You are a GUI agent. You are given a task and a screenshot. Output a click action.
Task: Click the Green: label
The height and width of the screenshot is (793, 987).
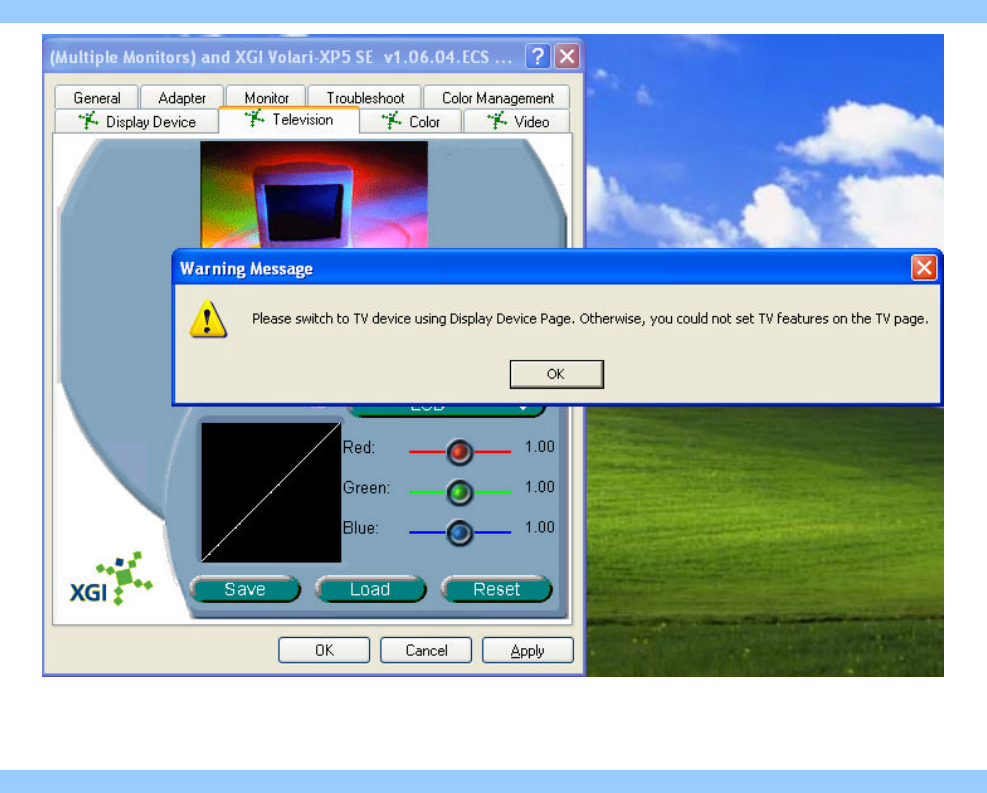366,488
